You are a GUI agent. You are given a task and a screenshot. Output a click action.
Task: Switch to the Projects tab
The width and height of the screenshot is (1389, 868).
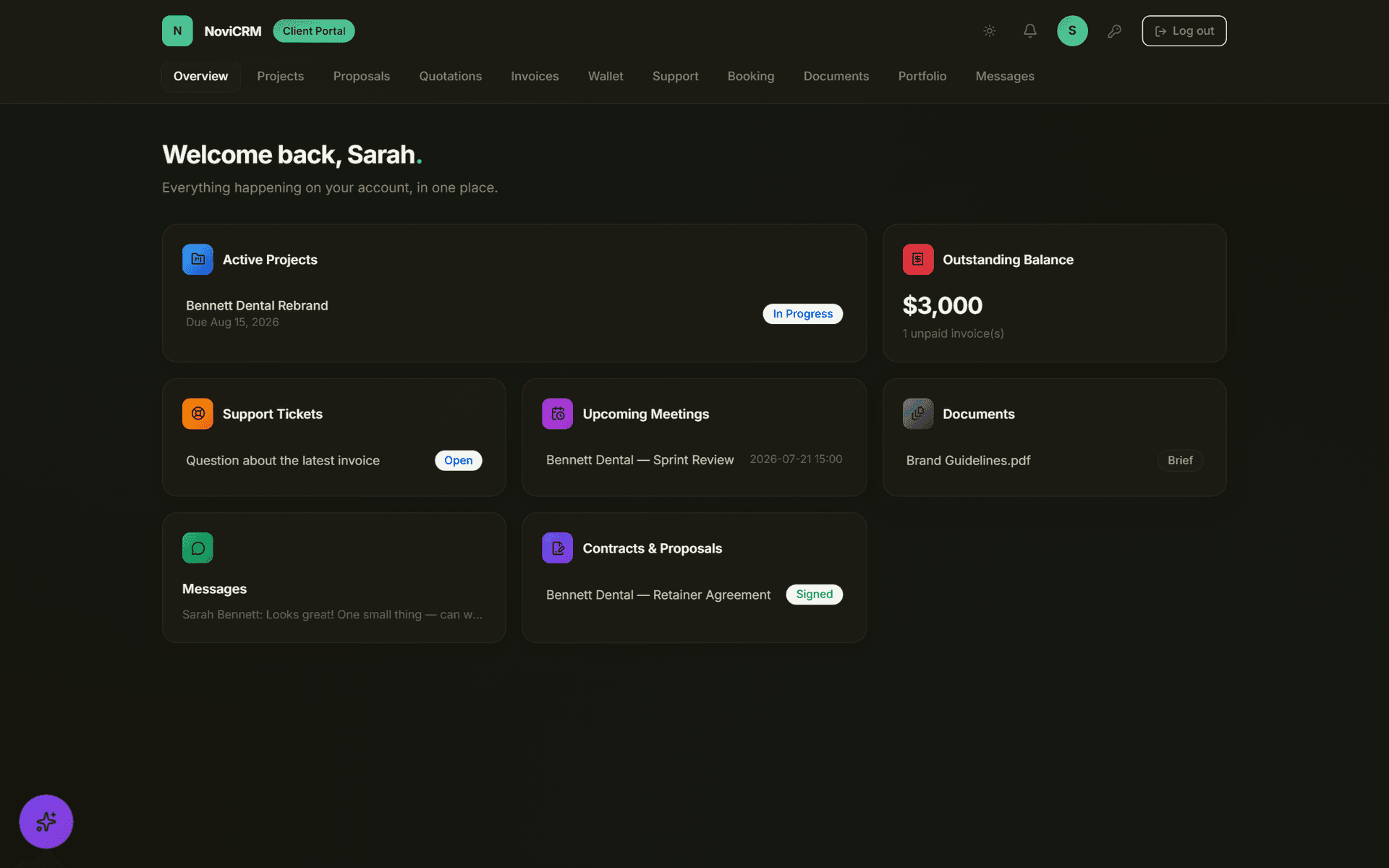(281, 77)
